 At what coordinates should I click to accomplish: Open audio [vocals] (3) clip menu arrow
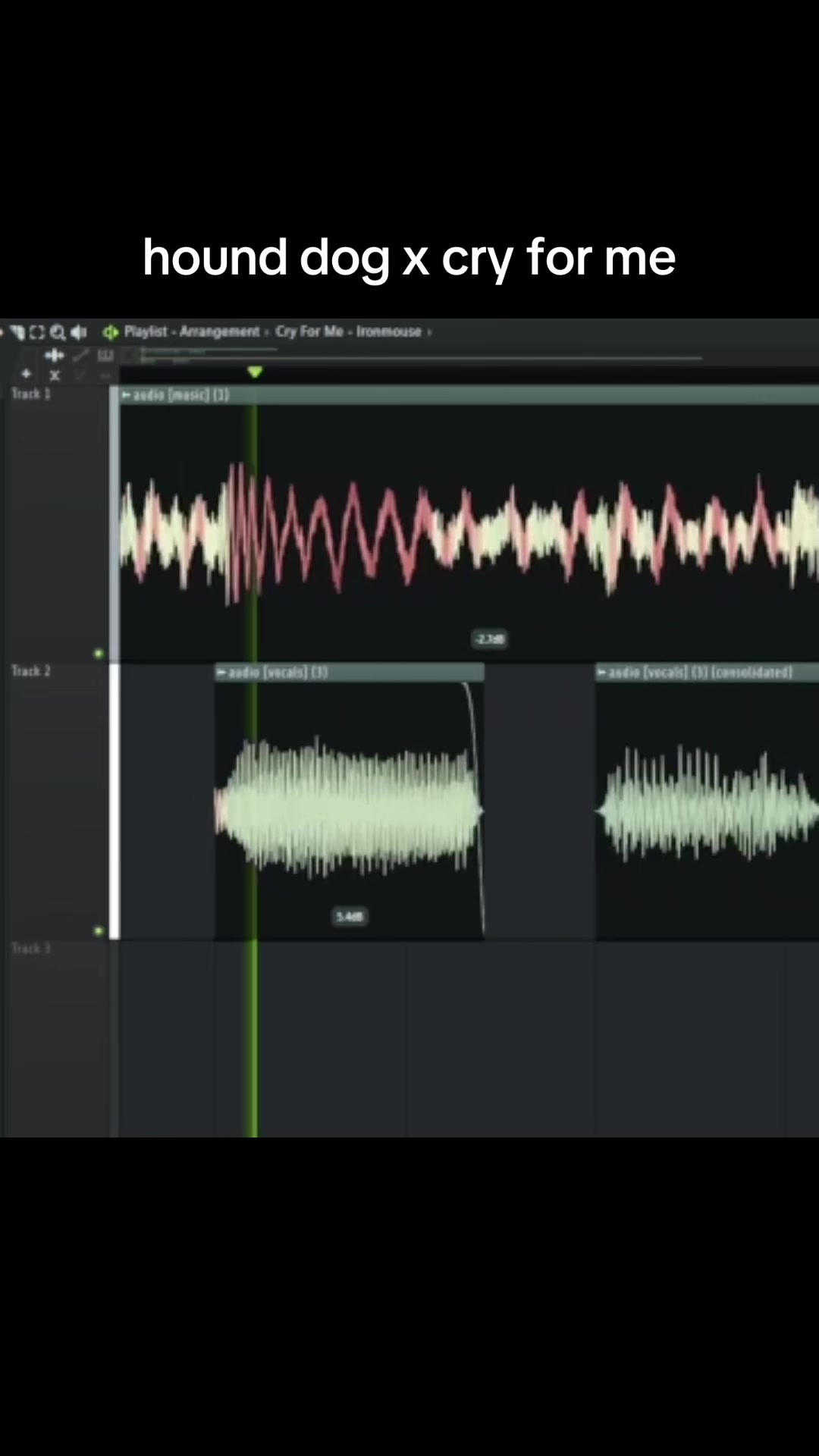[221, 673]
